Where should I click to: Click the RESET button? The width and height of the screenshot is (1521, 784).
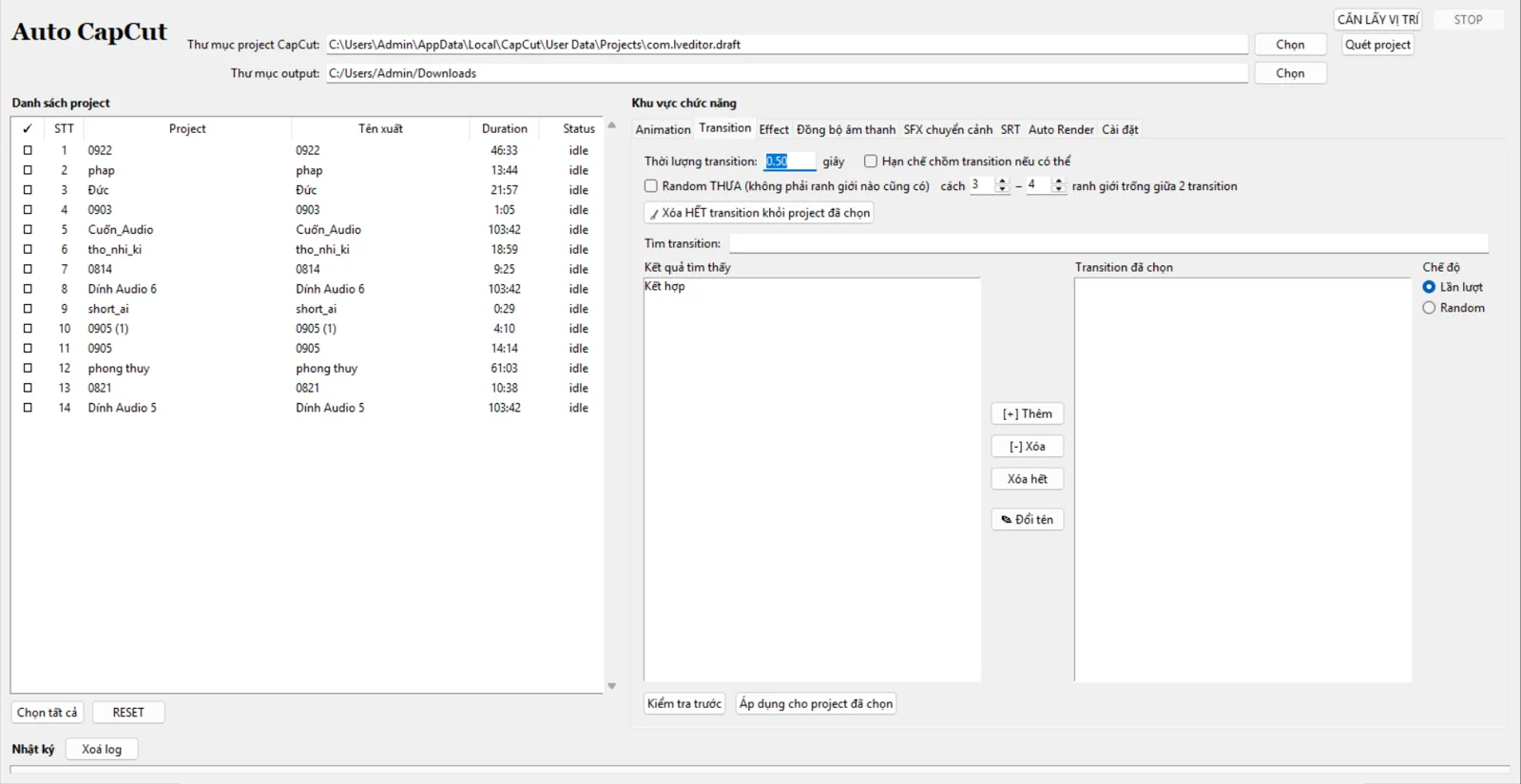(x=128, y=713)
